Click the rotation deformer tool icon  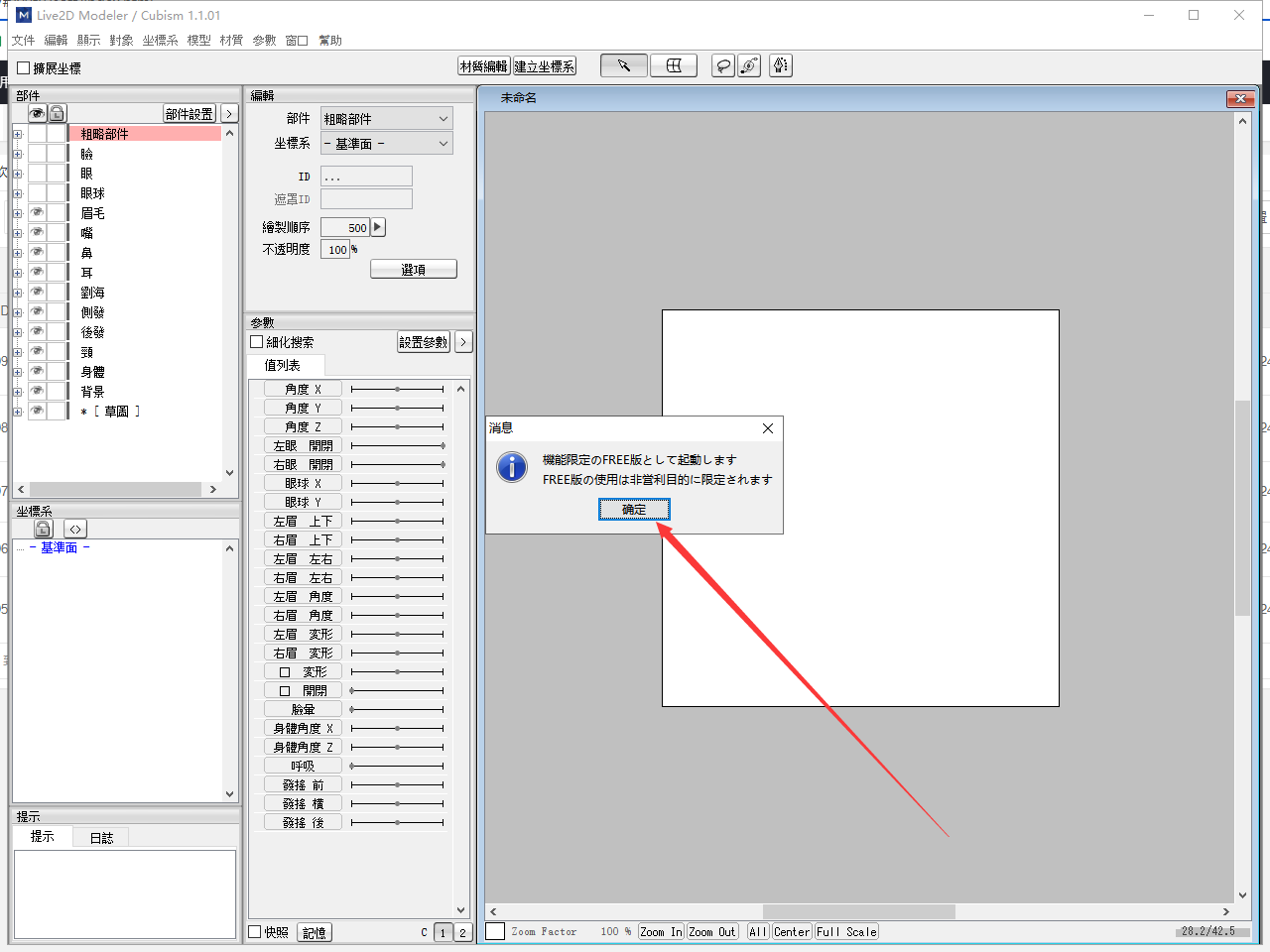tap(749, 66)
